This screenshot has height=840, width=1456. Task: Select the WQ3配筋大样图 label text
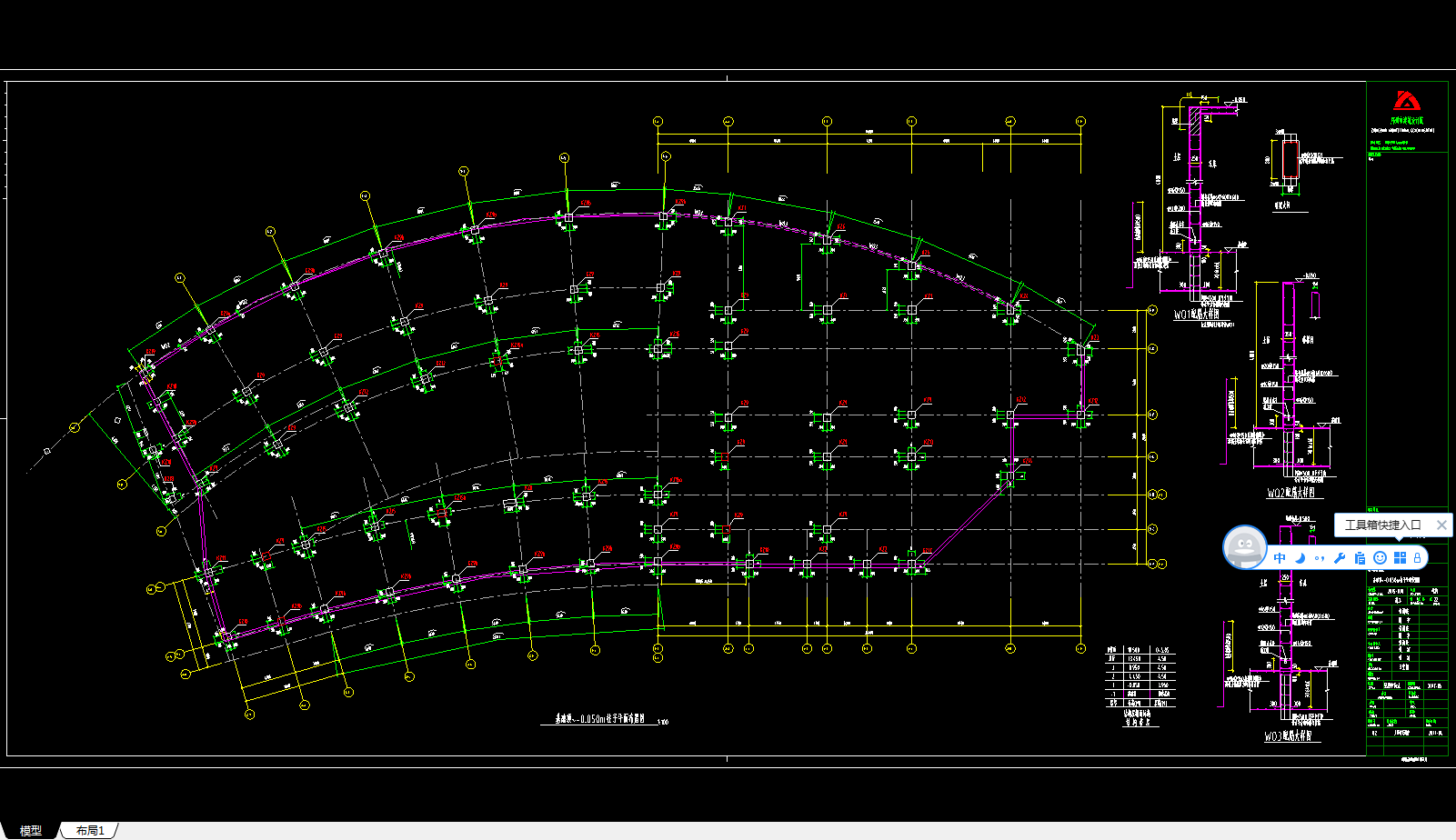pyautogui.click(x=1289, y=736)
